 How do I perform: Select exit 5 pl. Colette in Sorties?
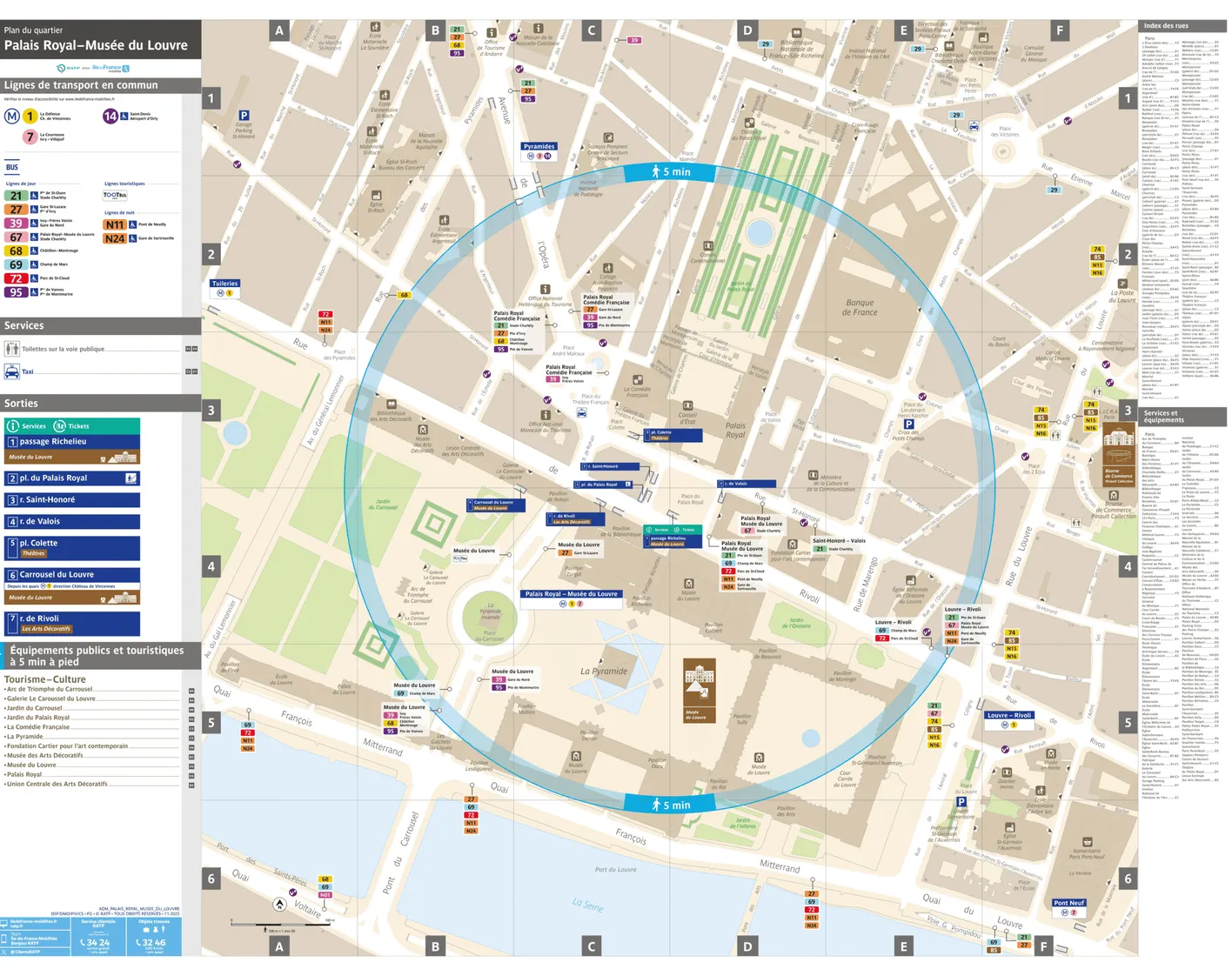point(72,547)
